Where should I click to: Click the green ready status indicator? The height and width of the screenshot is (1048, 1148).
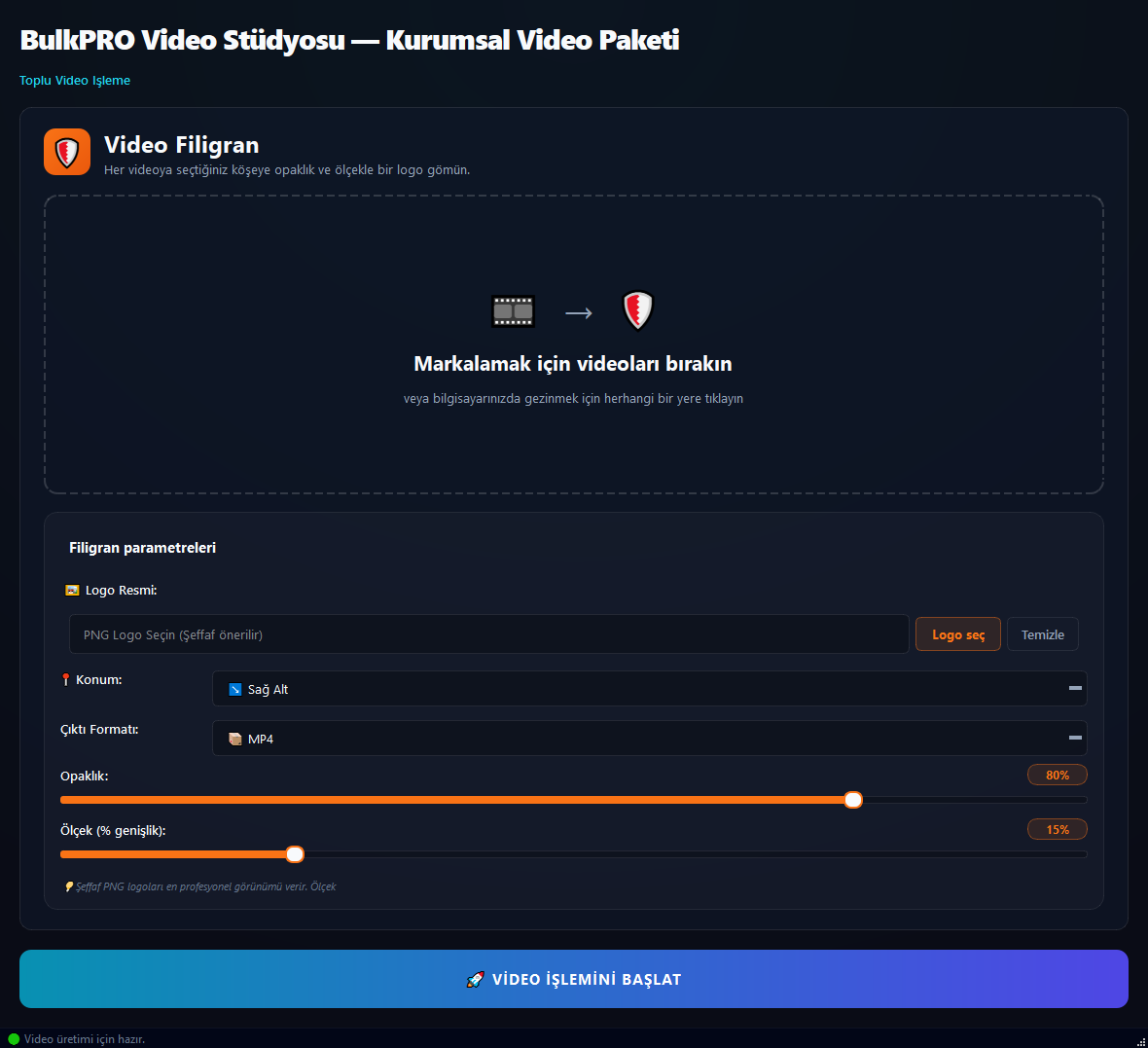[x=14, y=1038]
